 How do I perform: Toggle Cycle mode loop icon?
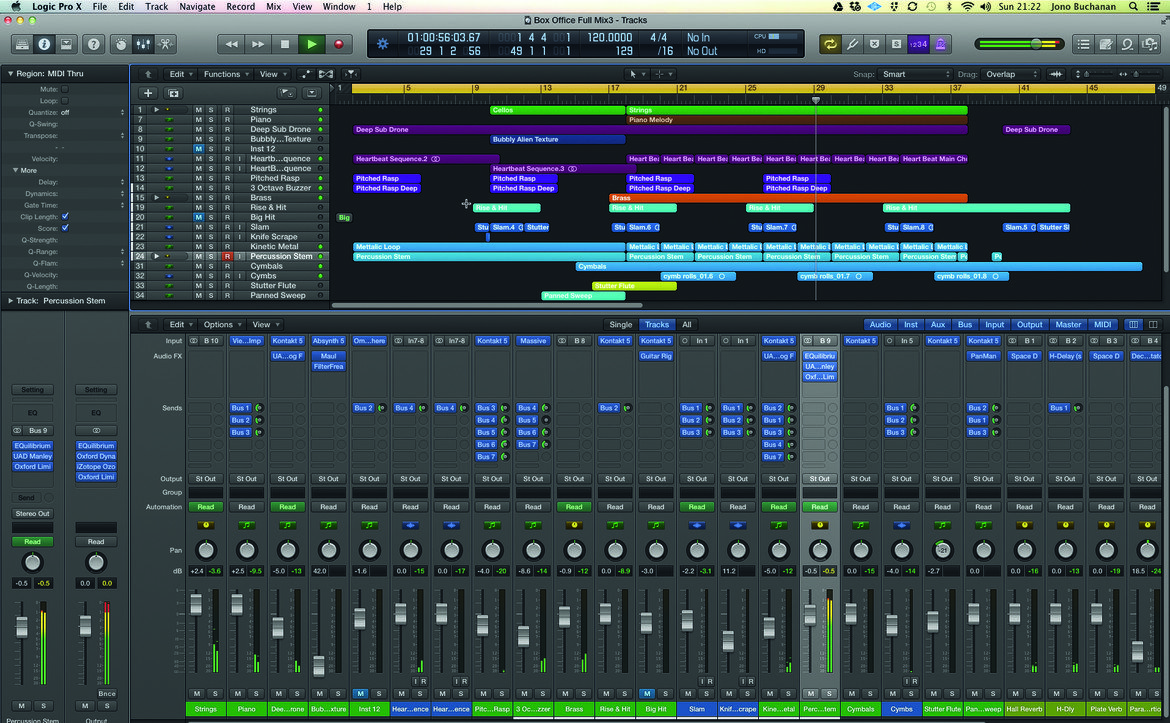(x=830, y=44)
